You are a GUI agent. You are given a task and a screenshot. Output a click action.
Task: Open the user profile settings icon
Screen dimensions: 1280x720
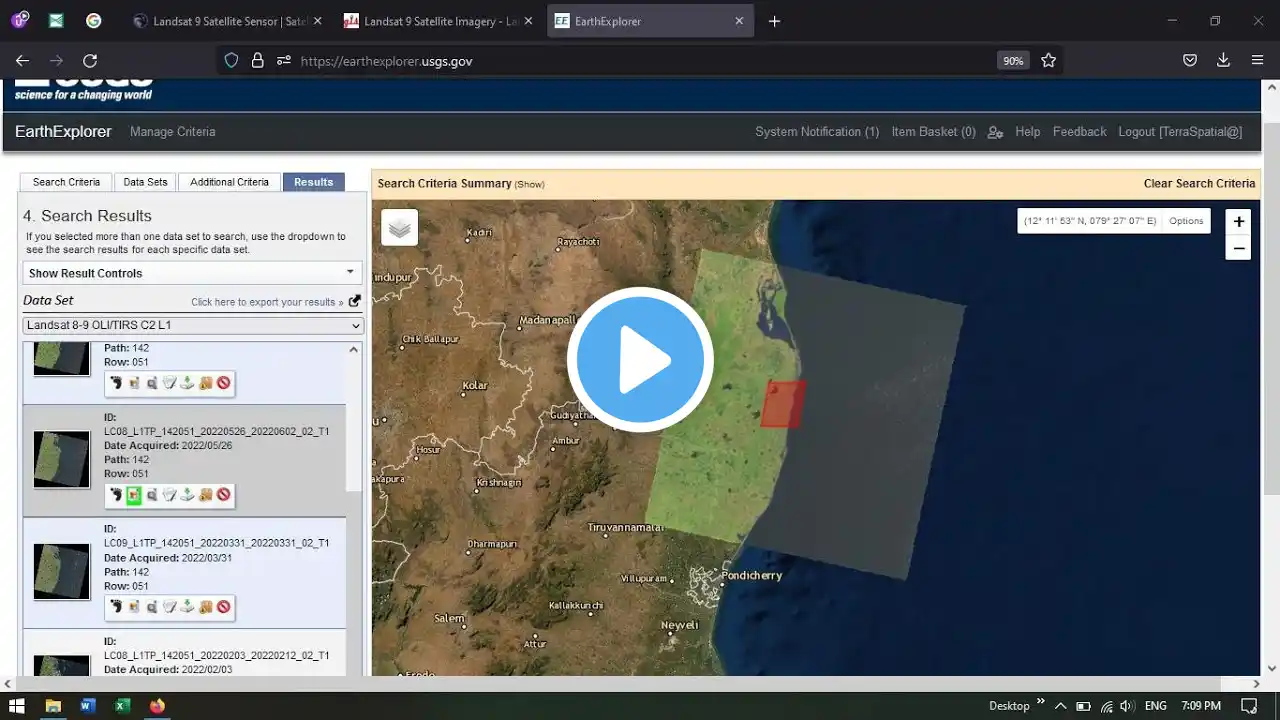[995, 132]
